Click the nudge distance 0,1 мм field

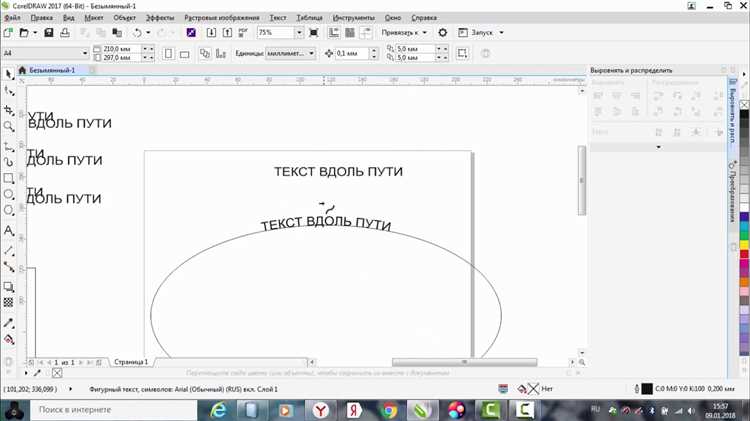point(353,54)
